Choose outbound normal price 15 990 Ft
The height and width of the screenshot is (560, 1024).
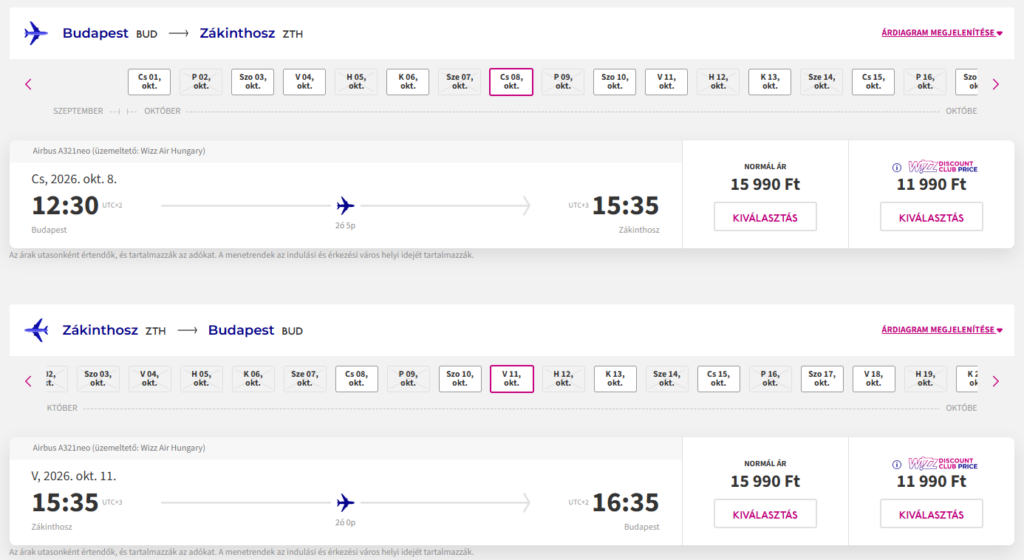point(765,217)
